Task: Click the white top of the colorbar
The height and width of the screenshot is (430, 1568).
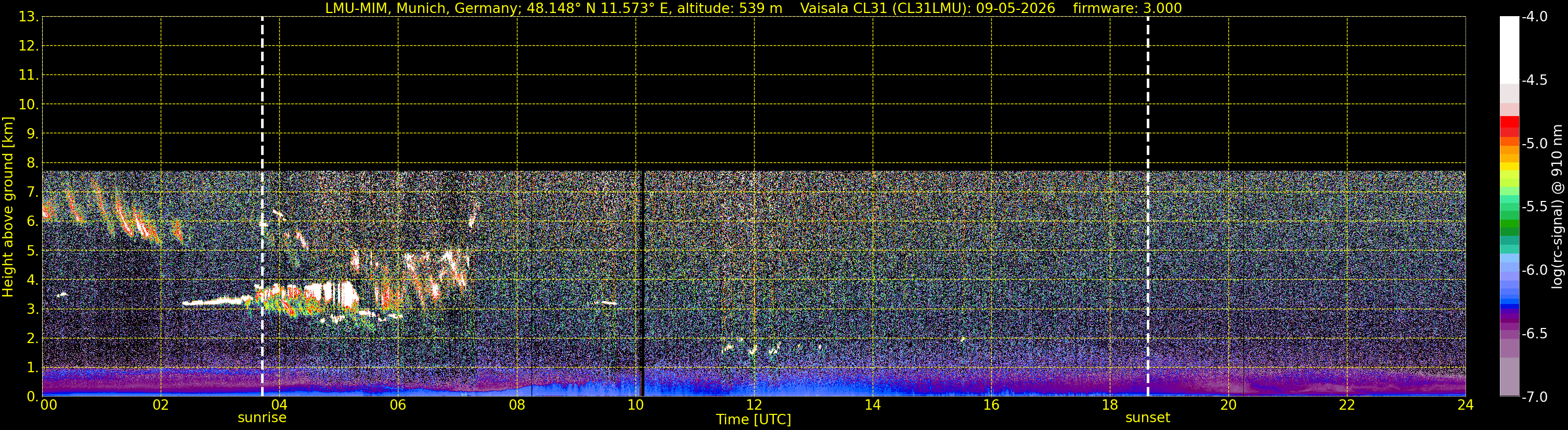Action: coord(1509,50)
